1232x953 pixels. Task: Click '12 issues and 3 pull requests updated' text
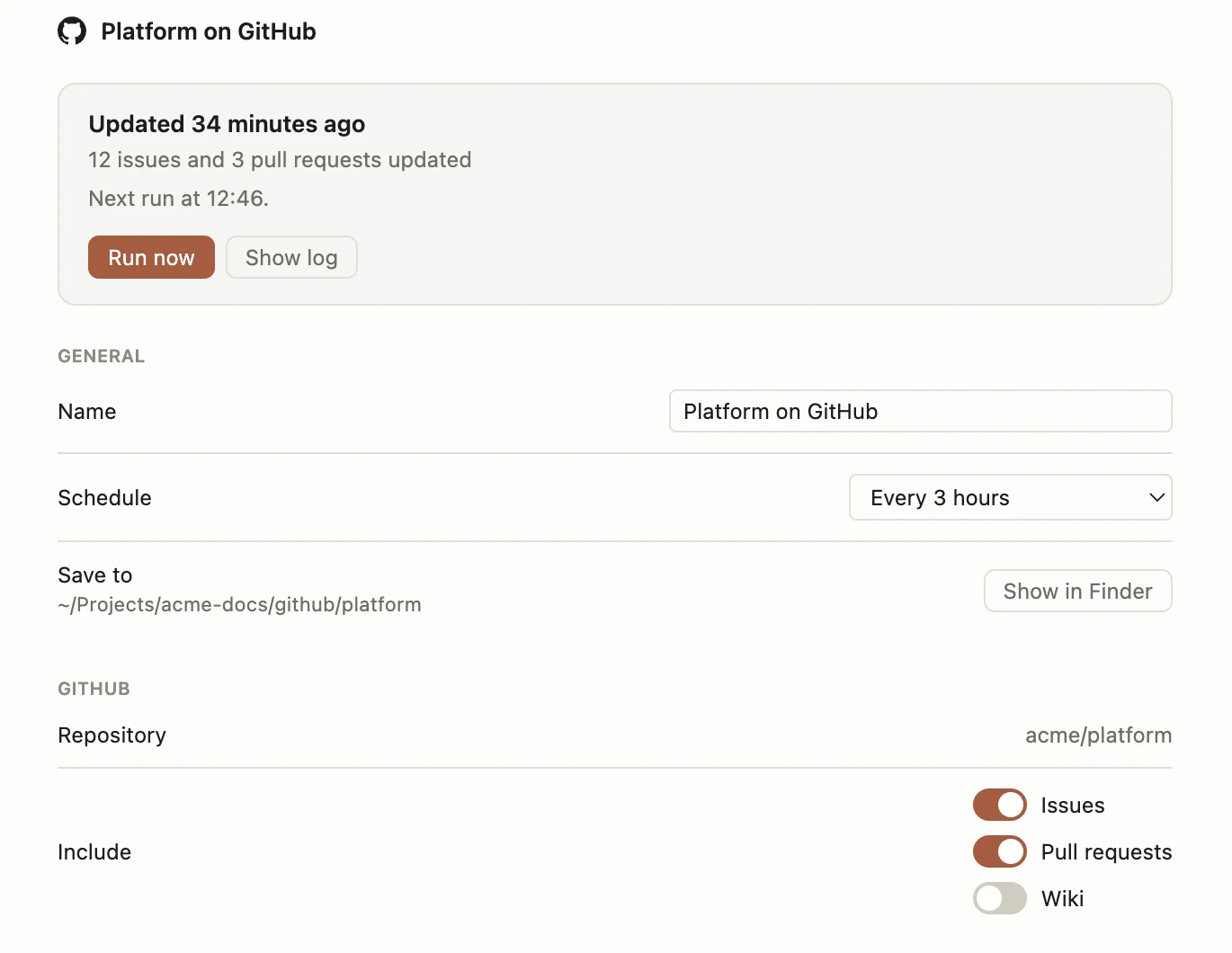[x=280, y=160]
